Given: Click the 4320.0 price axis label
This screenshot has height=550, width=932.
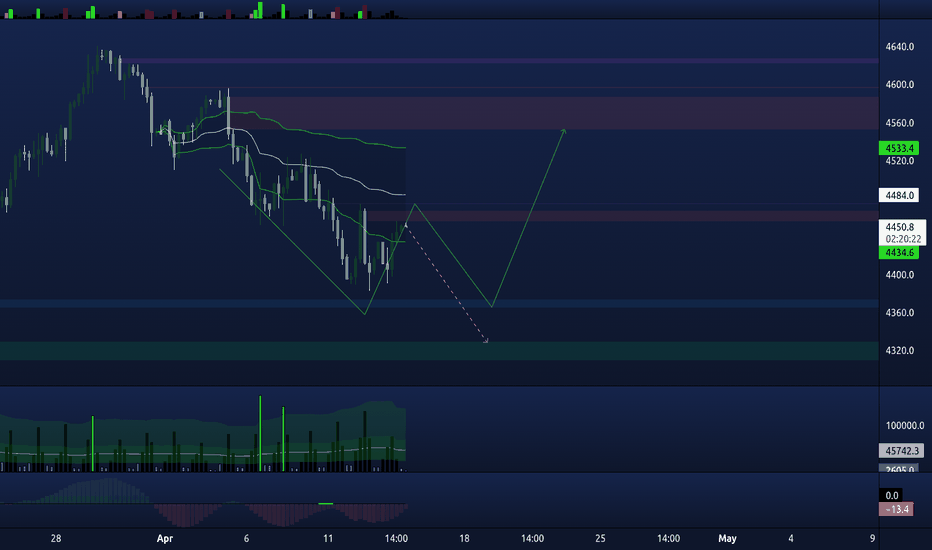Looking at the screenshot, I should pos(899,350).
